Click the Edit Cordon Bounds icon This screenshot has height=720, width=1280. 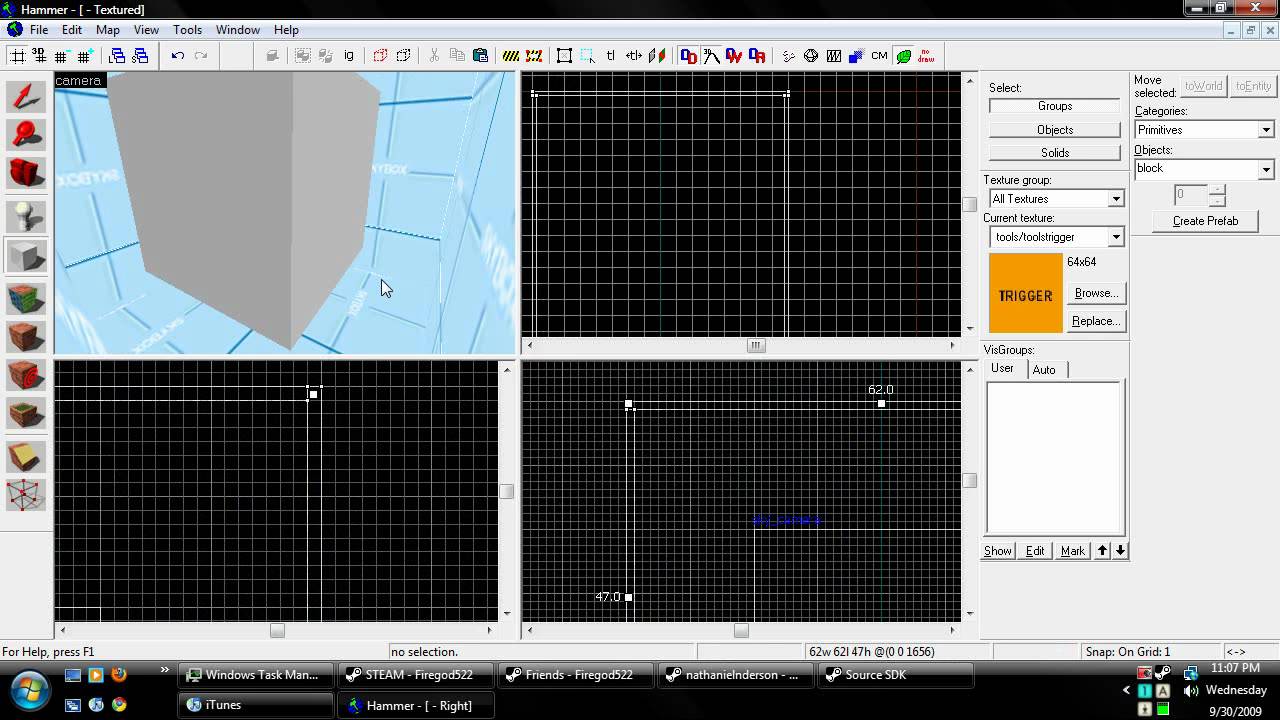tap(534, 56)
